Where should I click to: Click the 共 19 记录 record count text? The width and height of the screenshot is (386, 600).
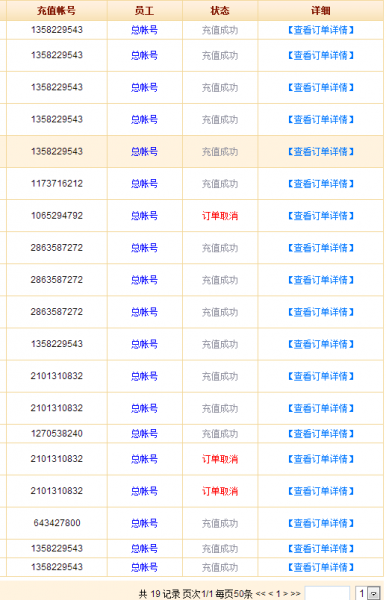159,594
